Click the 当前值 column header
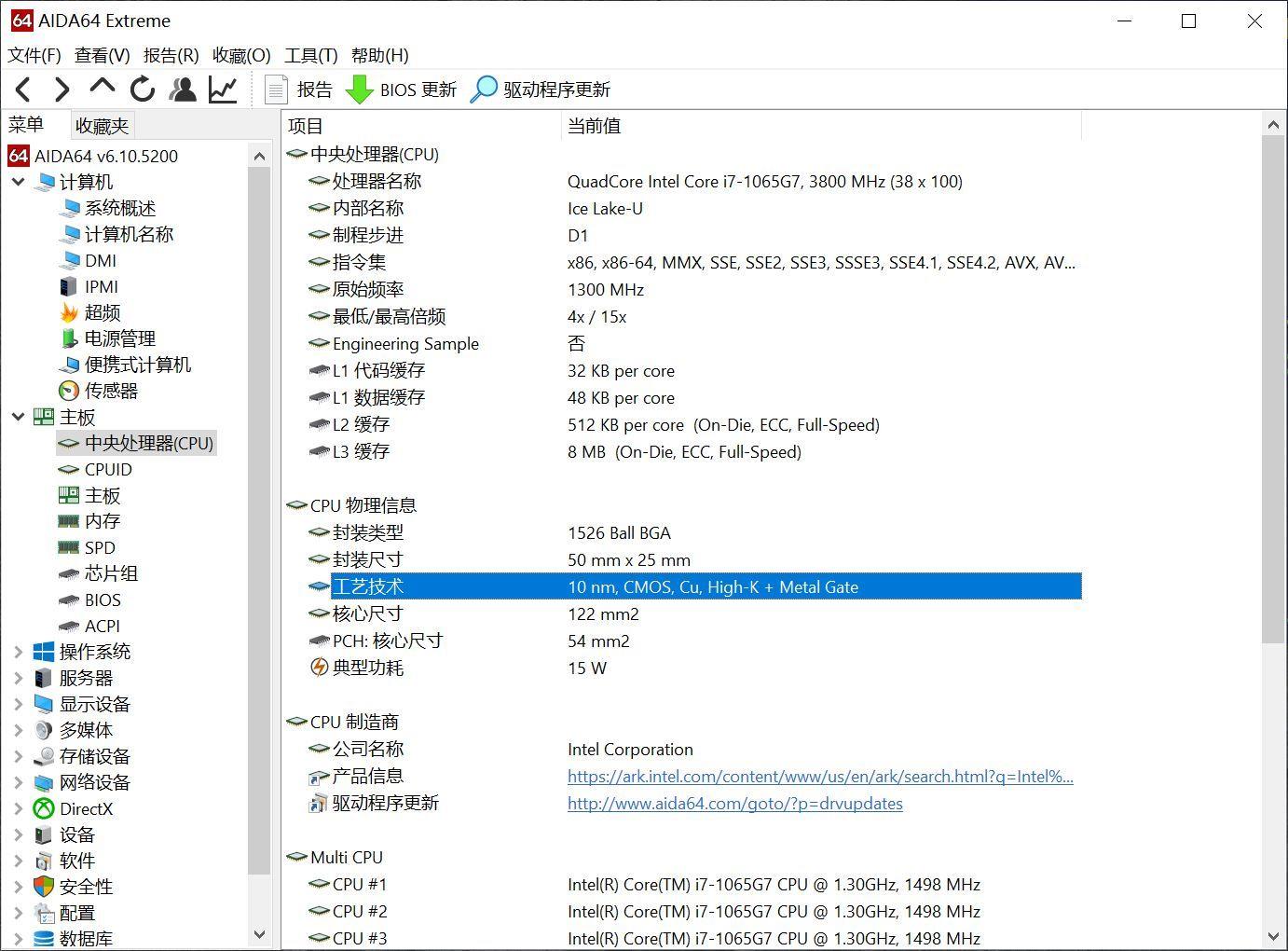Image resolution: width=1288 pixels, height=951 pixels. pos(821,125)
